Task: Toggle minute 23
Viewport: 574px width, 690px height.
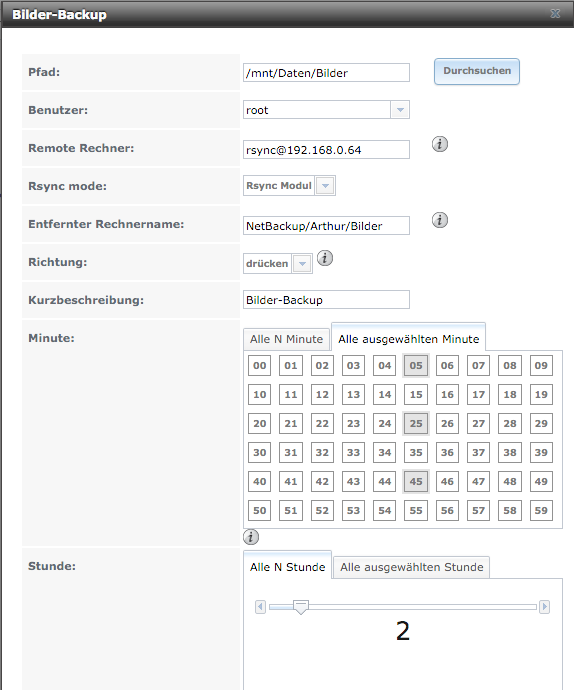Action: 353,423
